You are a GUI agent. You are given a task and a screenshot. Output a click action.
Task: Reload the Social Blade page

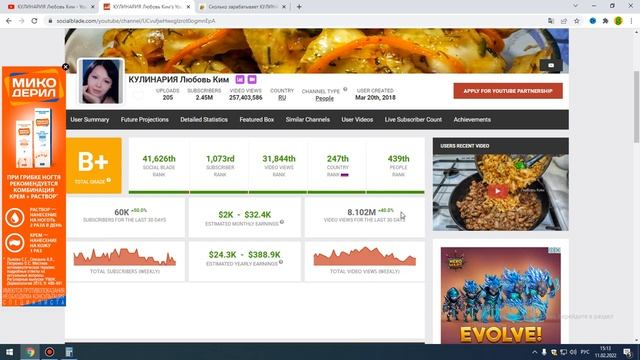[x=34, y=21]
